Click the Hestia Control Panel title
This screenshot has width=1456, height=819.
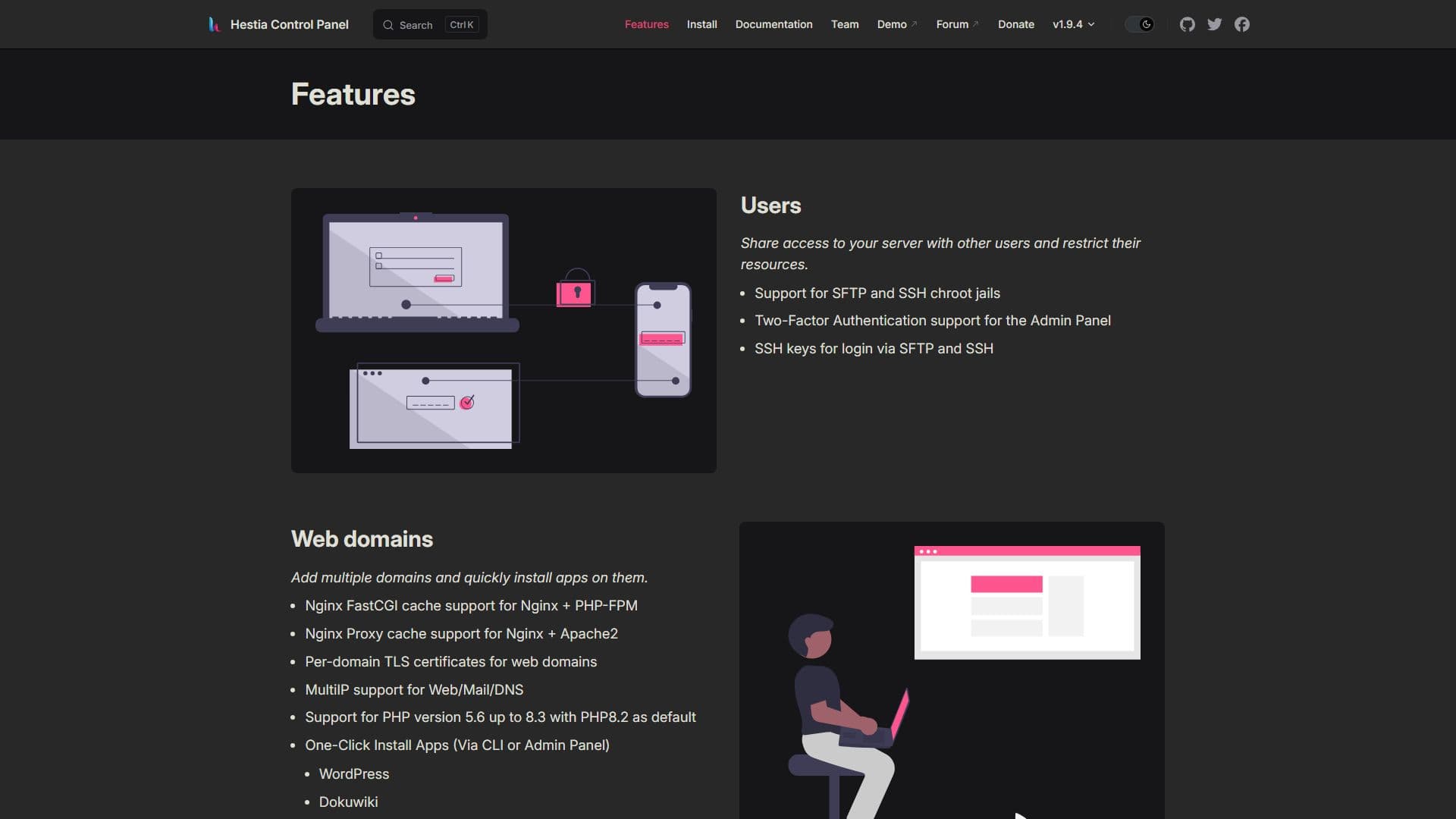(x=289, y=24)
